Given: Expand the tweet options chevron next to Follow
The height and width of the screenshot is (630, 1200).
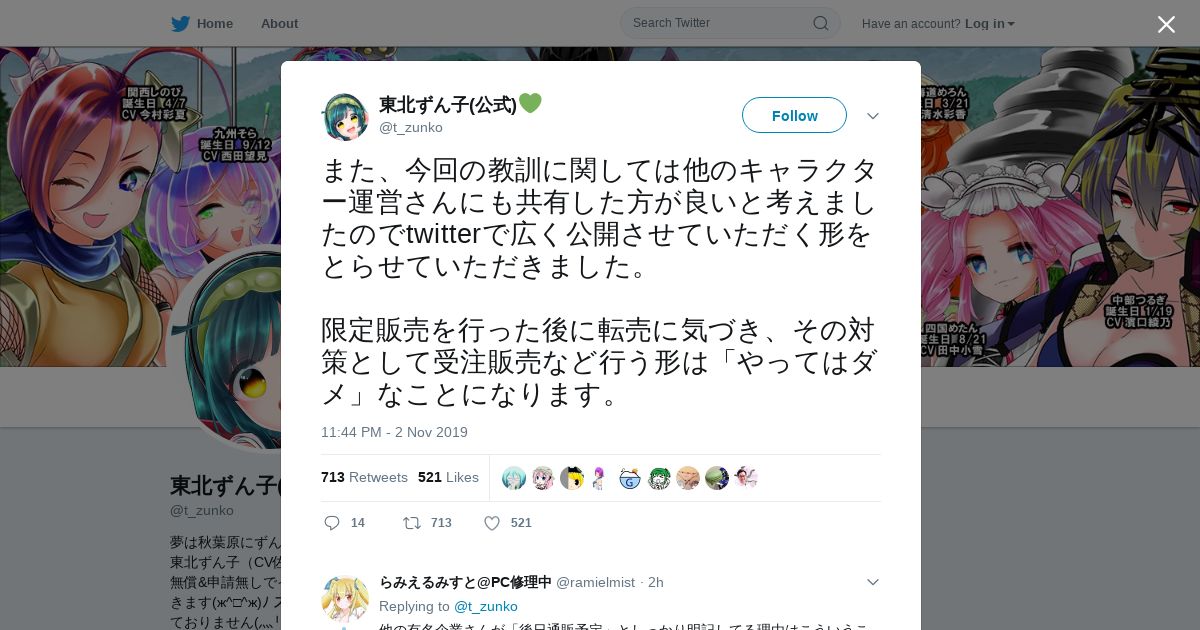Looking at the screenshot, I should (x=872, y=116).
